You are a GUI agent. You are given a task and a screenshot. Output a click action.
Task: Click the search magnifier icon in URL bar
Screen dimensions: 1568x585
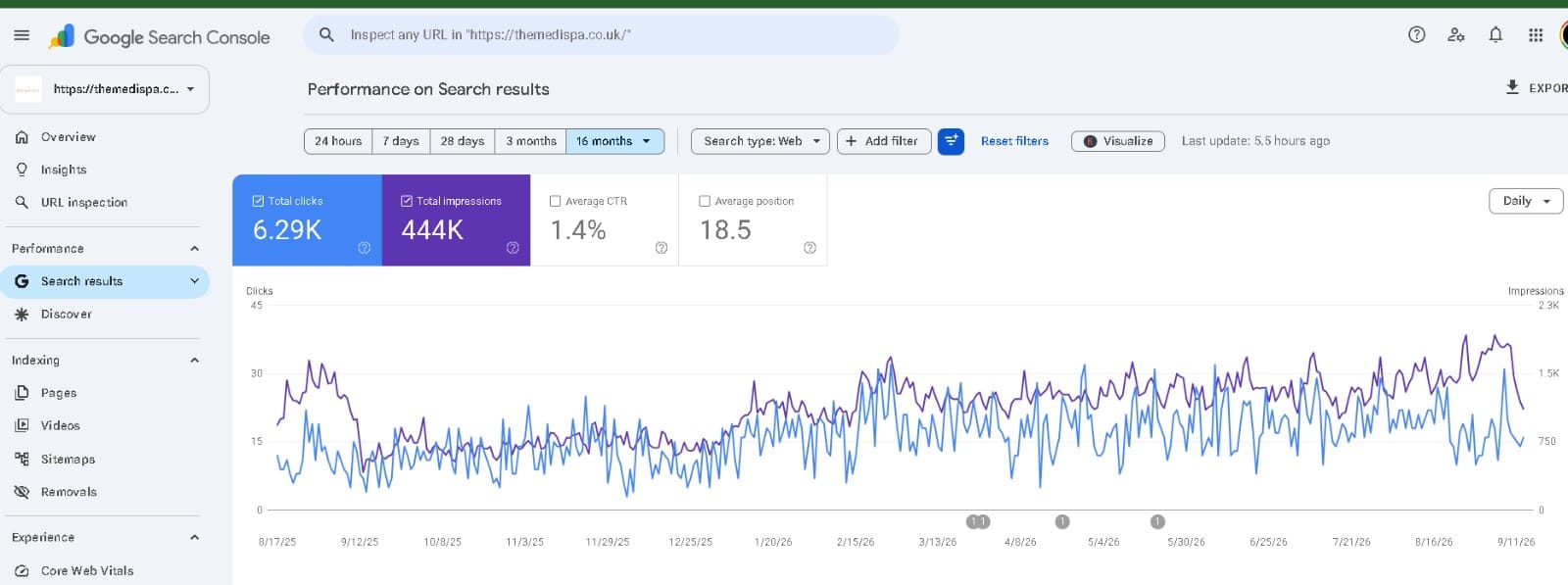click(x=327, y=34)
